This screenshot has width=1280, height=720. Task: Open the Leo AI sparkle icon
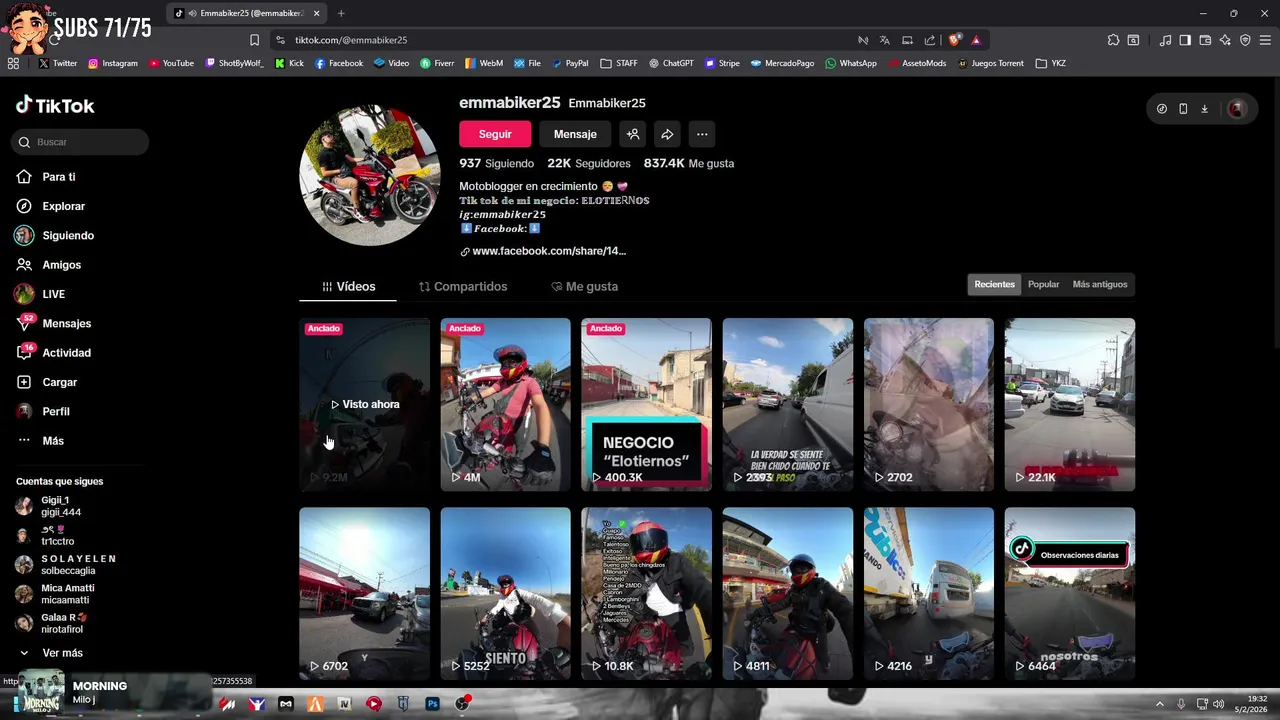(x=1225, y=40)
